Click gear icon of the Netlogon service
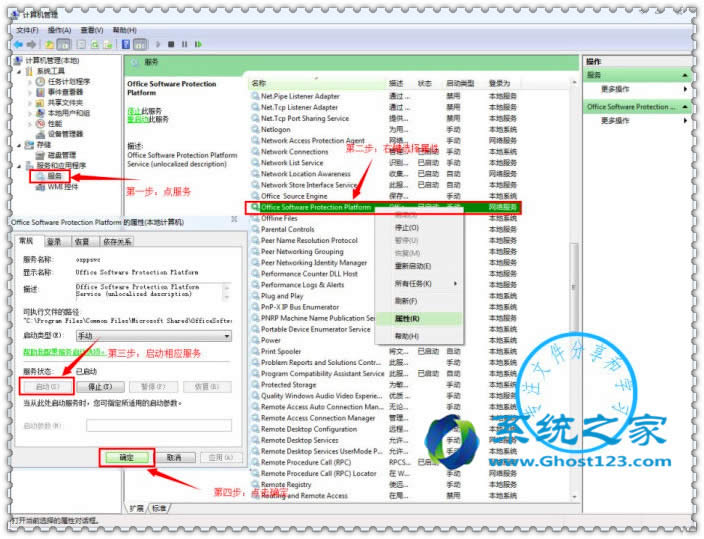This screenshot has height=539, width=704. point(255,129)
